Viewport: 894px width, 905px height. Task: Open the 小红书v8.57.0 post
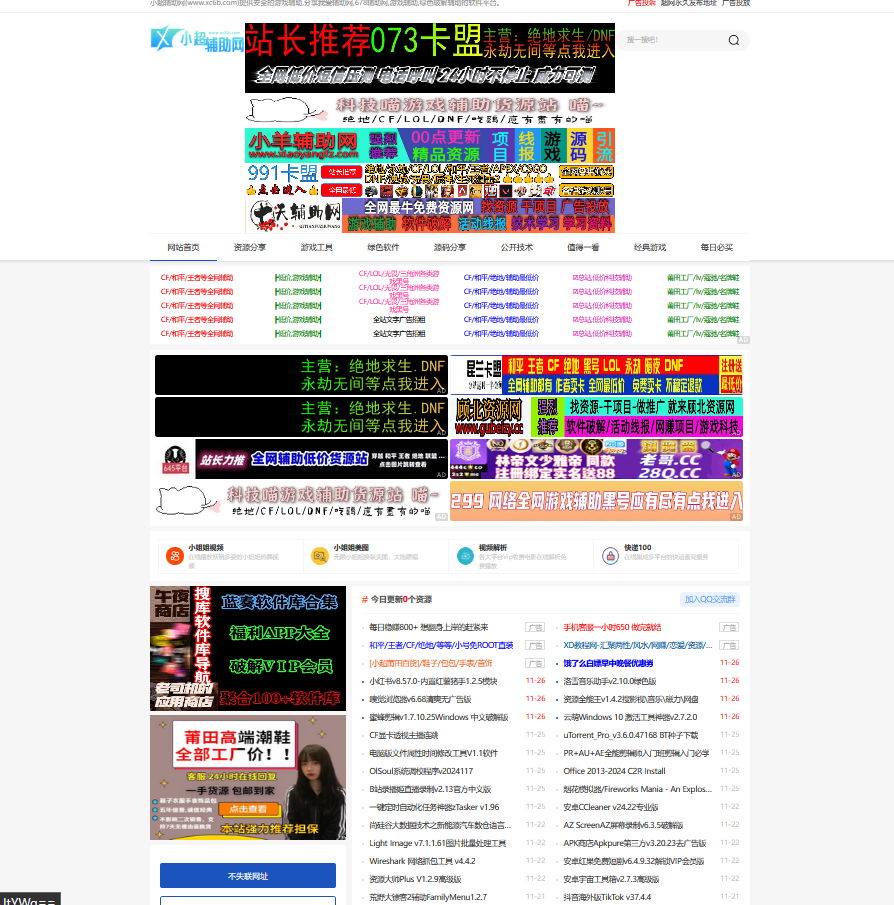[x=433, y=681]
